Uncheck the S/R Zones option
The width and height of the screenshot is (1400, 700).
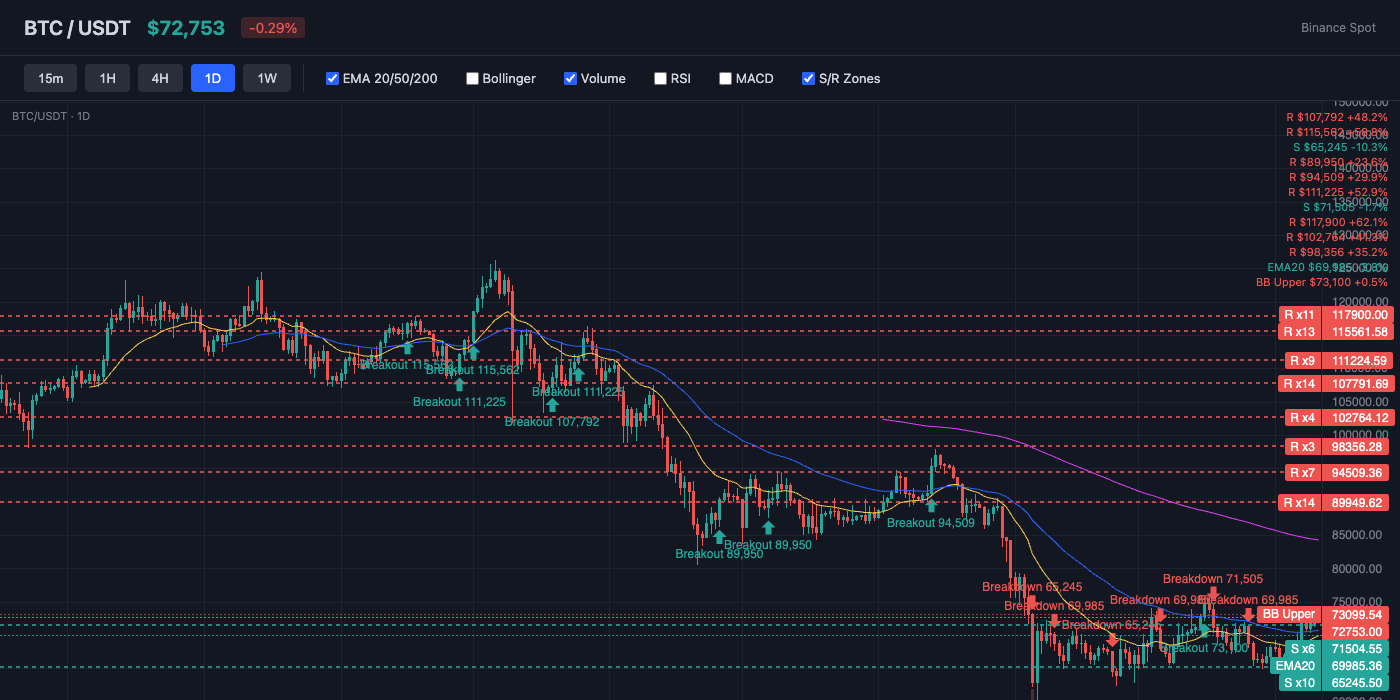coord(808,78)
